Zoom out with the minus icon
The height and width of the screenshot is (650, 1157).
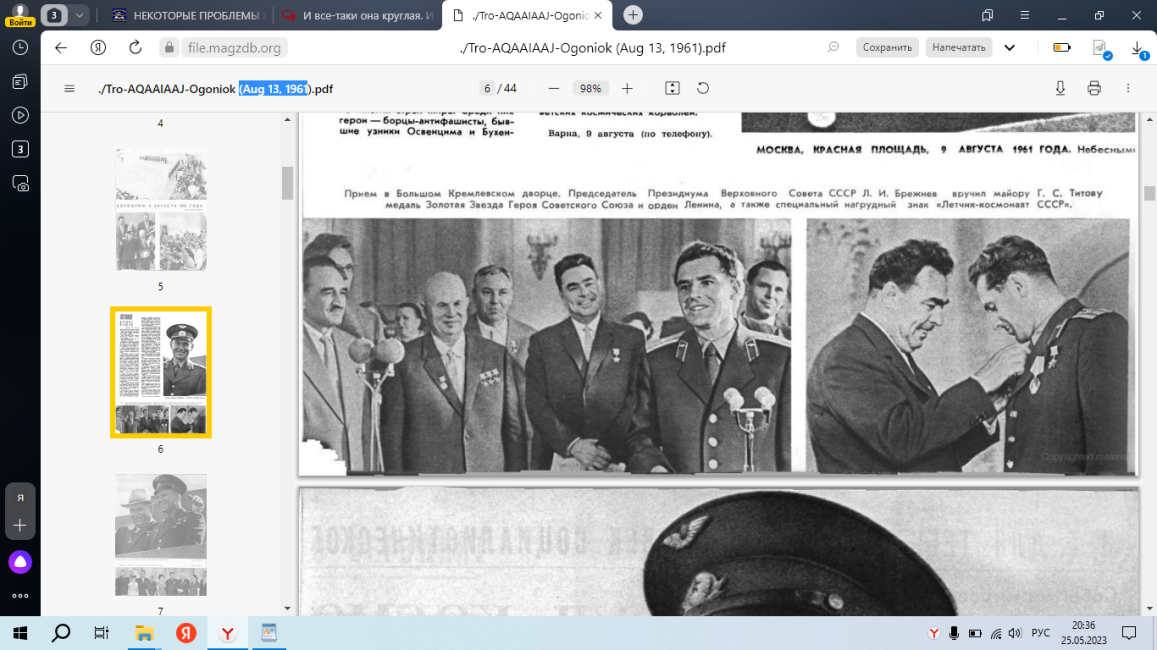(554, 88)
